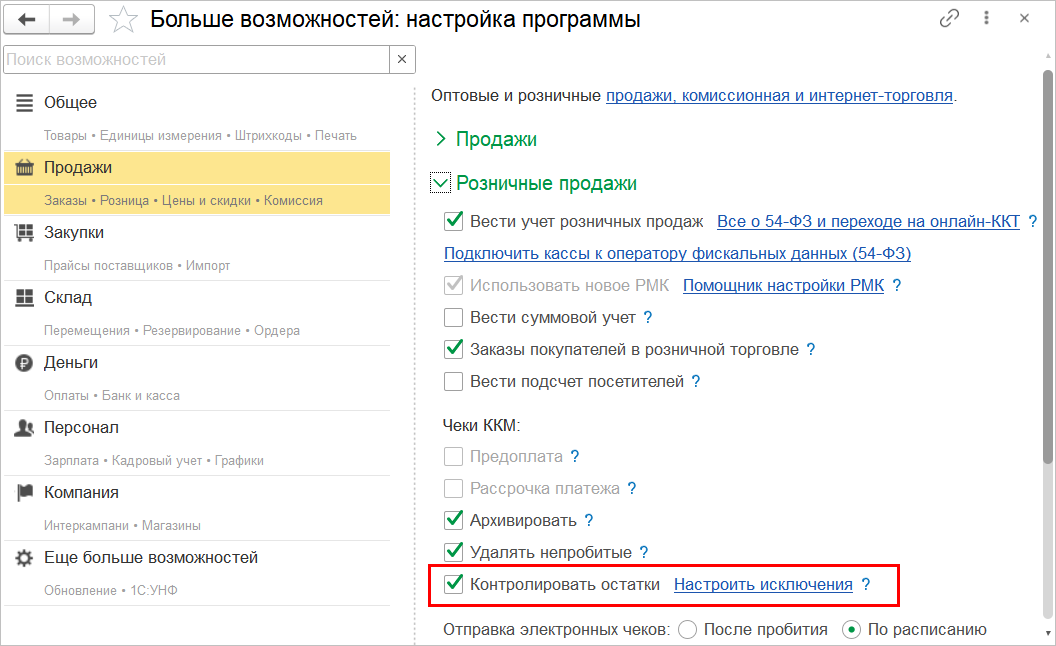Copy link via chain icon

pos(949,19)
